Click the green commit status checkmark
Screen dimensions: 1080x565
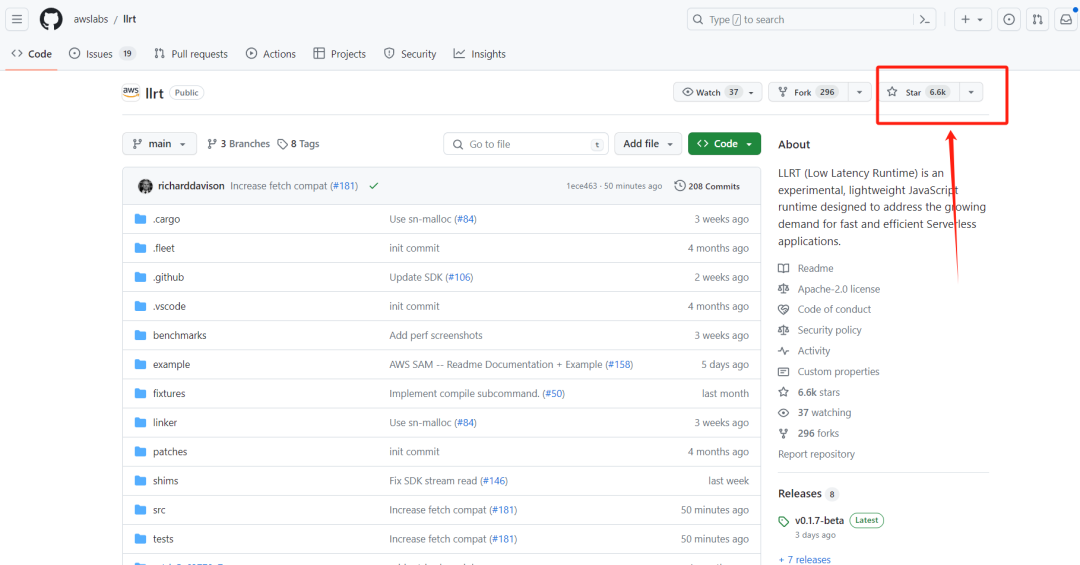coord(373,186)
